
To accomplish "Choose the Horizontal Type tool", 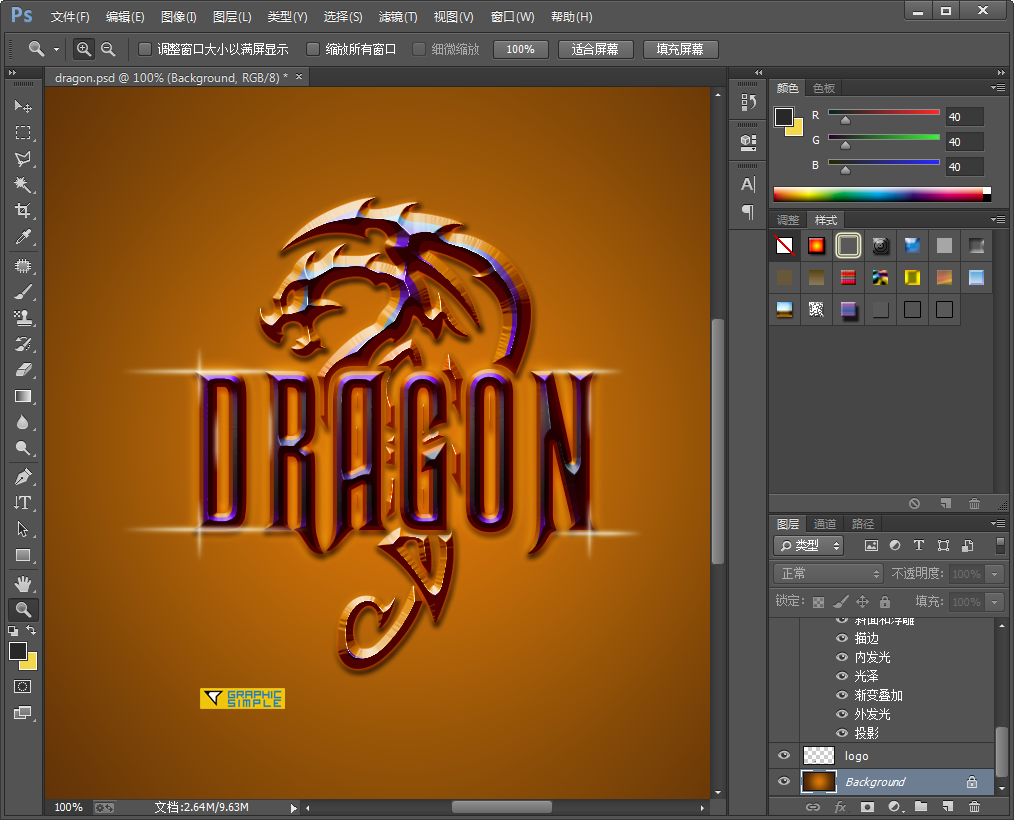I will click(x=22, y=502).
